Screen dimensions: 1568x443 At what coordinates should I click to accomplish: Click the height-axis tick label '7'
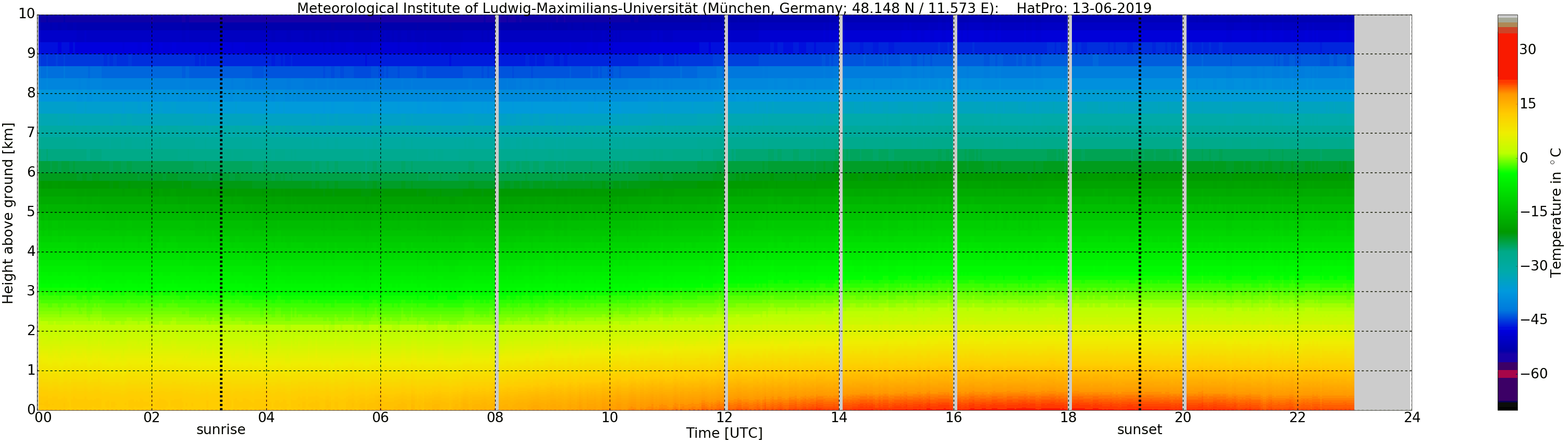tap(32, 133)
